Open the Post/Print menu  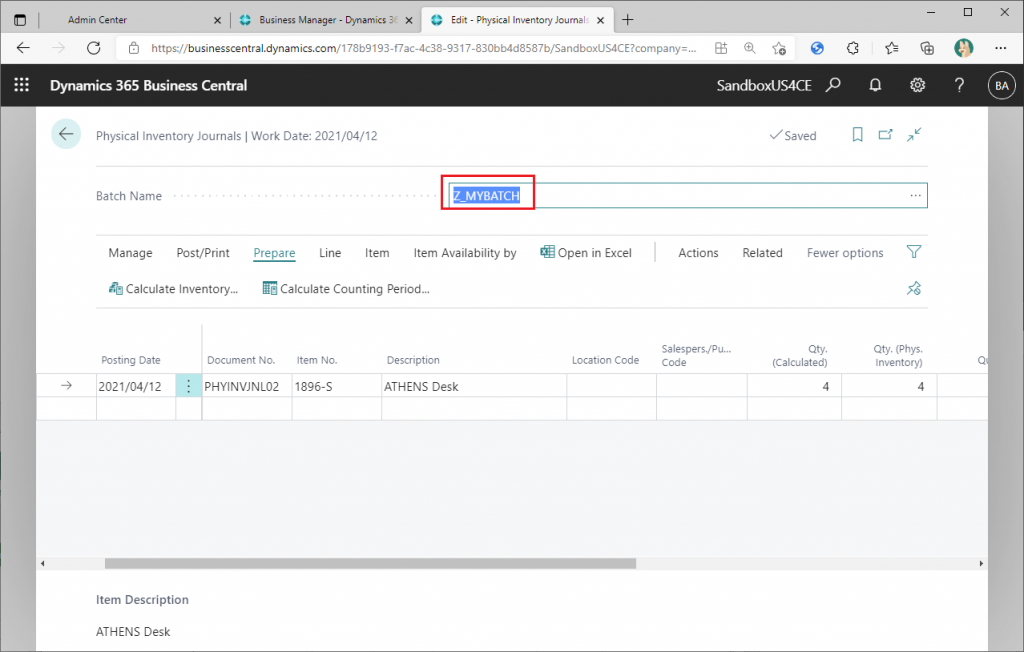(203, 253)
